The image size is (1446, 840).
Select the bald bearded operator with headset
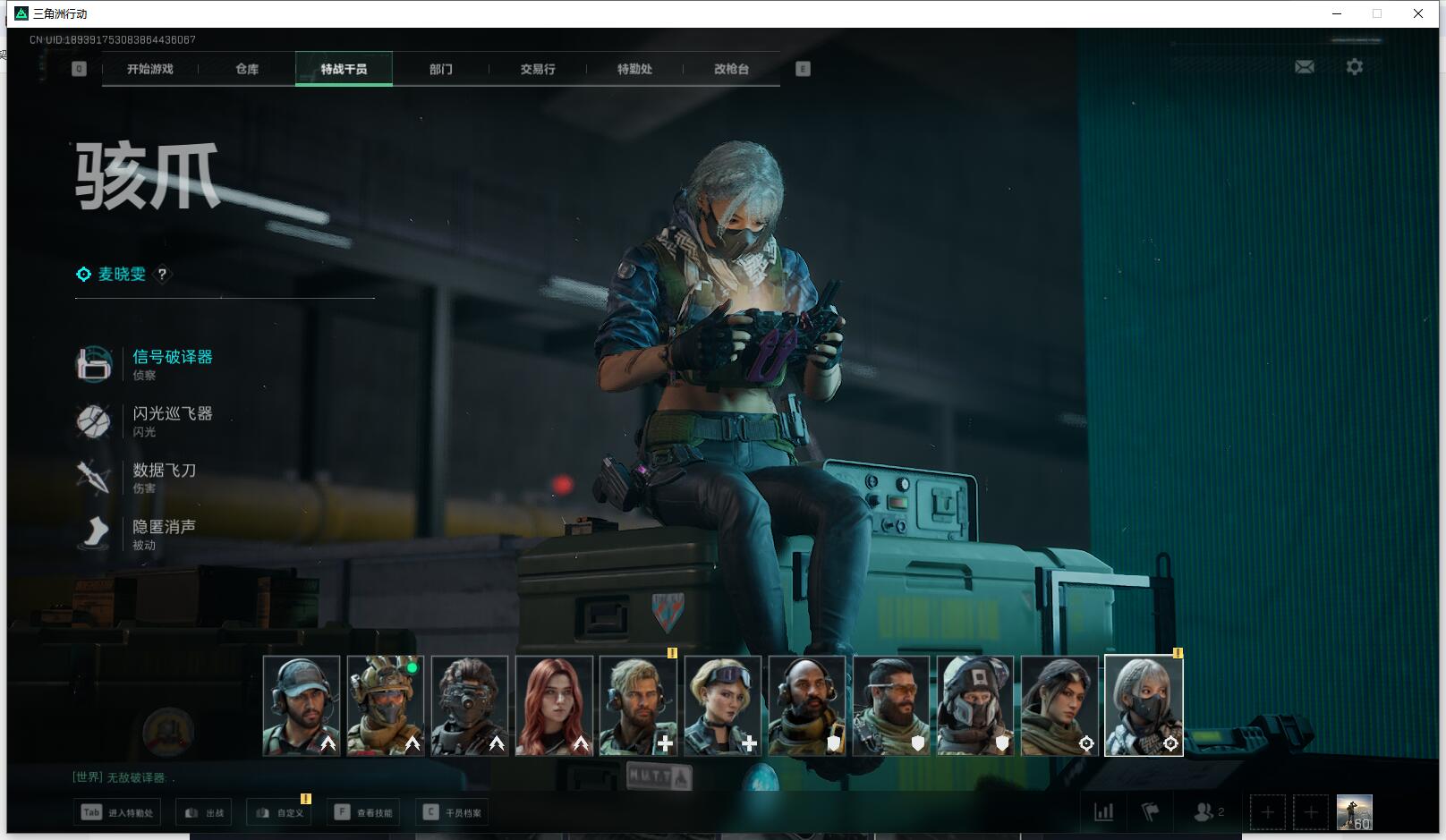click(x=807, y=706)
